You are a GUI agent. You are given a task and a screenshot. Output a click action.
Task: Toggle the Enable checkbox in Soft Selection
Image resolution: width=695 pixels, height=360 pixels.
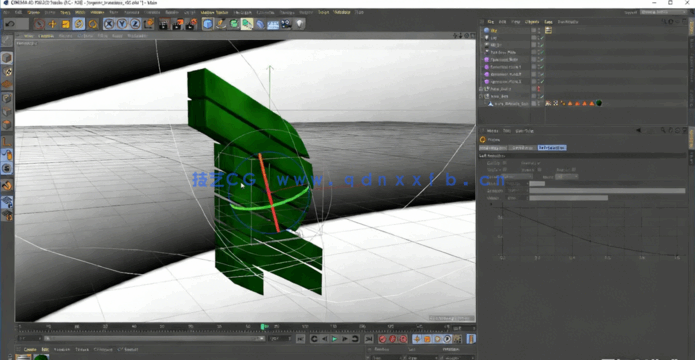coord(504,163)
